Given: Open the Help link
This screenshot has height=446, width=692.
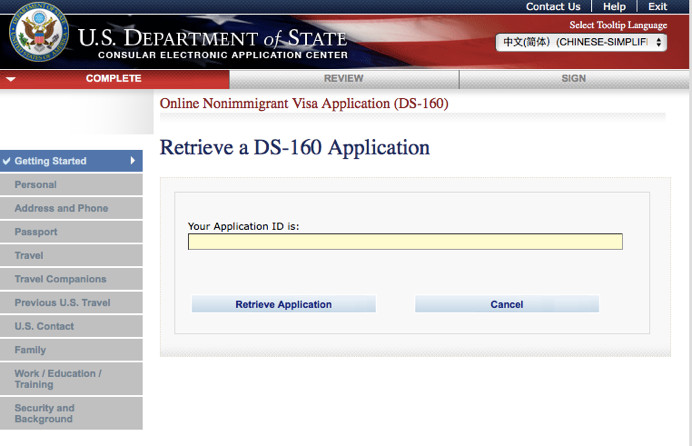Looking at the screenshot, I should click(614, 7).
